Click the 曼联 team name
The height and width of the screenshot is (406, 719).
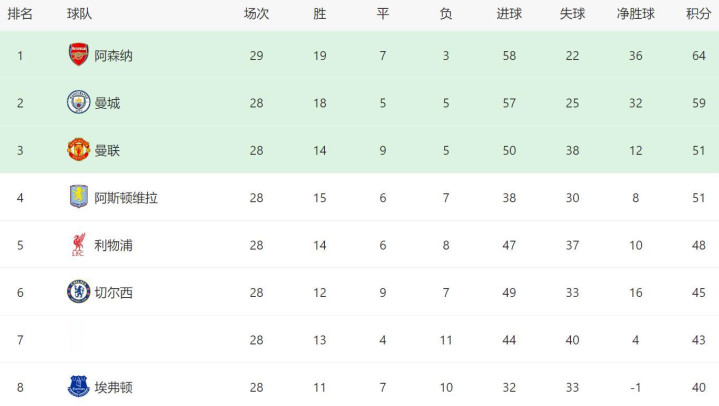107,151
